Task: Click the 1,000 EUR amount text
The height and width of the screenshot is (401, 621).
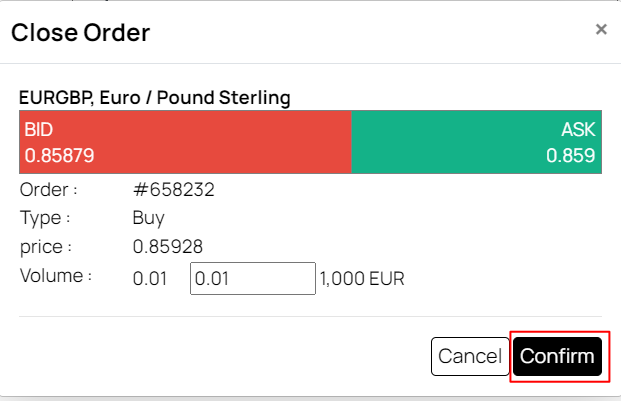Action: 362,279
